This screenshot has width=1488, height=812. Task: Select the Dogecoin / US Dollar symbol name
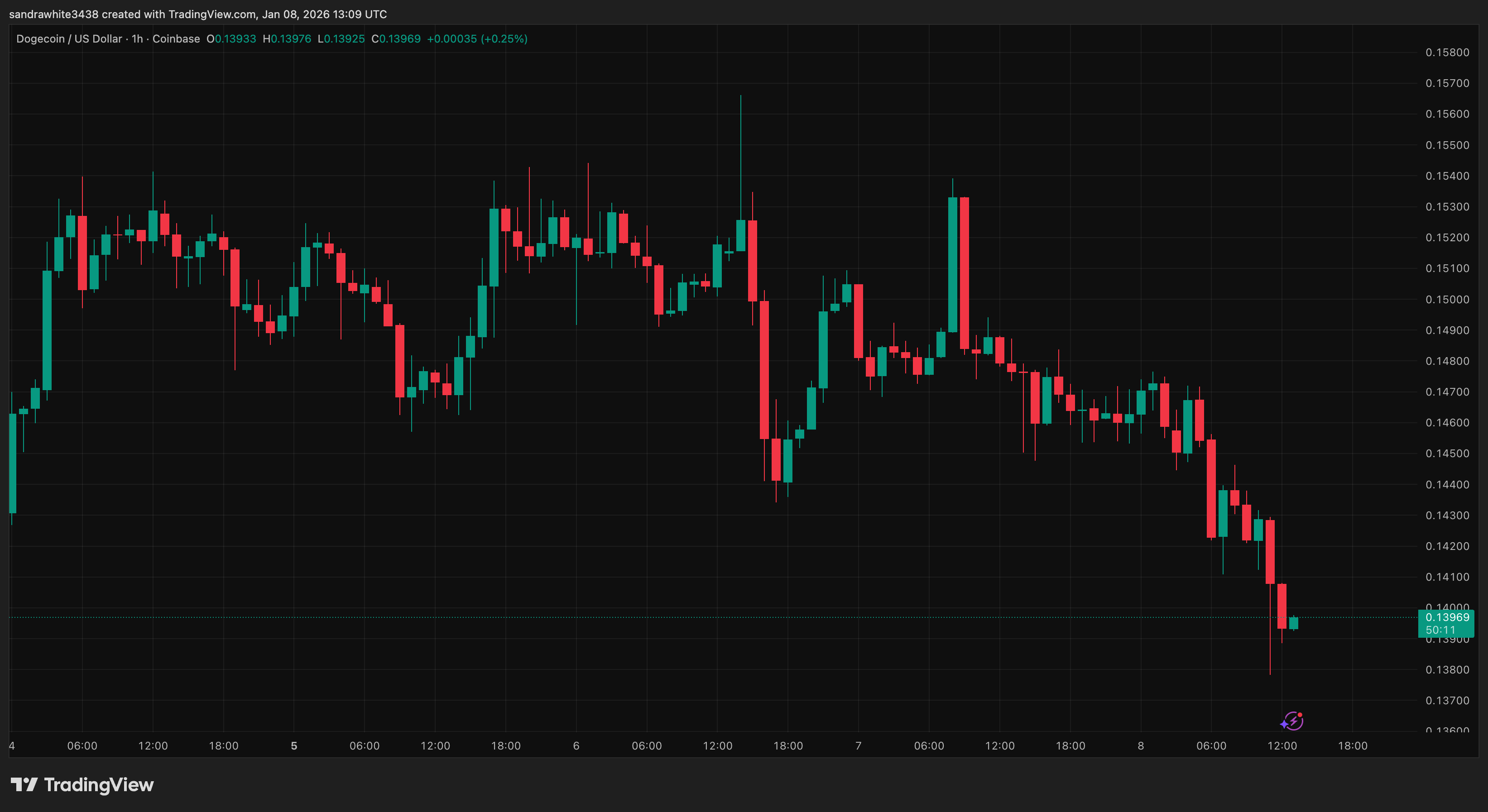[70, 38]
